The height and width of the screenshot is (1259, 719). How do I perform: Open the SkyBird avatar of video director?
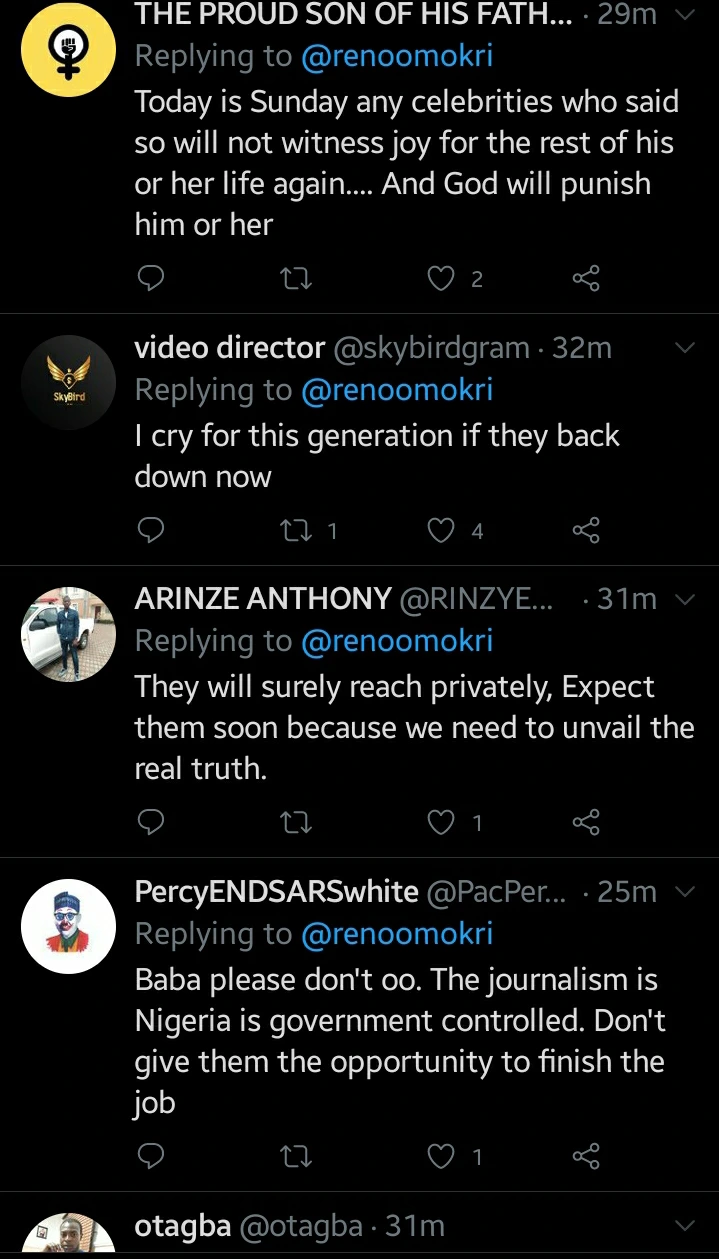pyautogui.click(x=69, y=383)
